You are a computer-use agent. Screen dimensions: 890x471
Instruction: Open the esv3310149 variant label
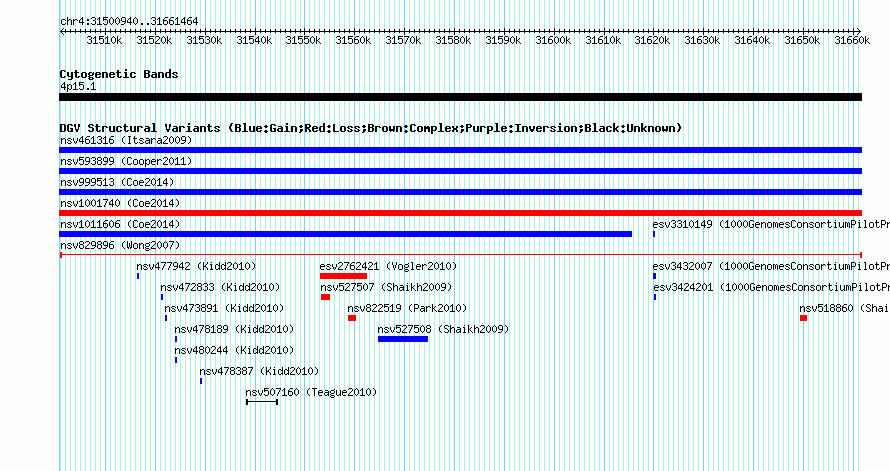pos(771,224)
